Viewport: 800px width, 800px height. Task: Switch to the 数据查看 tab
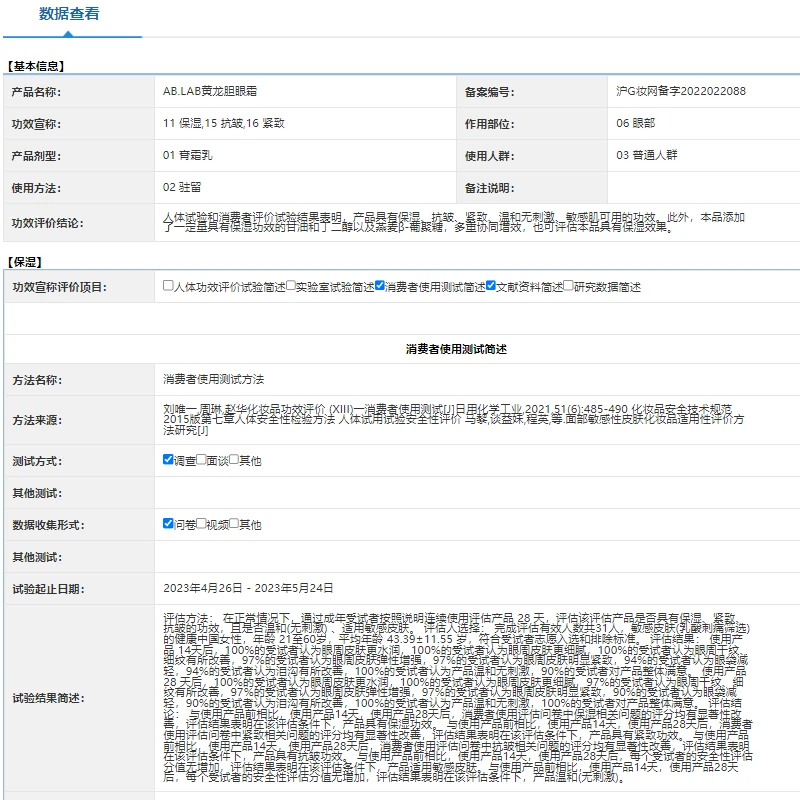click(68, 14)
